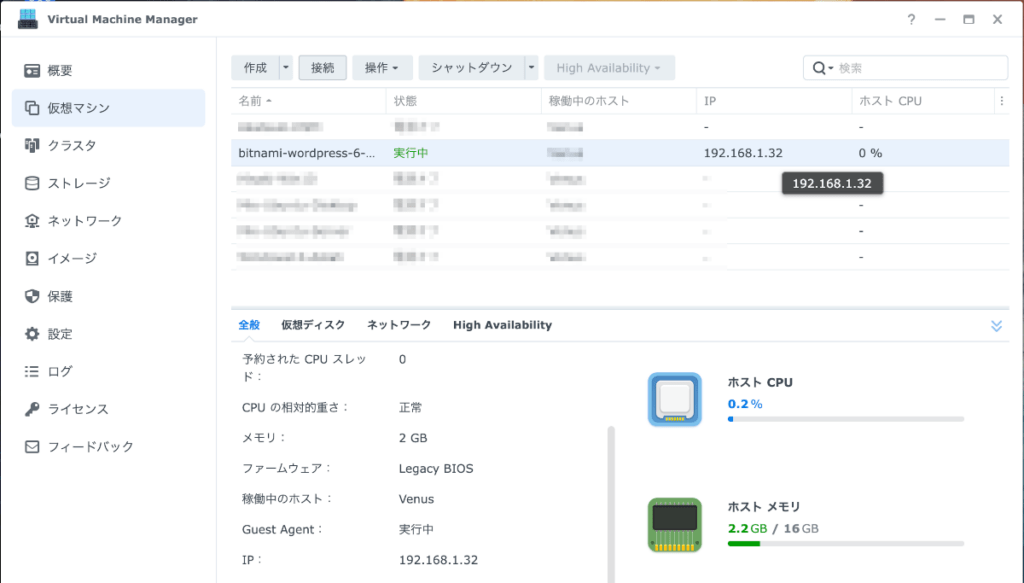1024x583 pixels.
Task: Click the 0 % host CPU table cell
Action: pyautogui.click(x=871, y=153)
